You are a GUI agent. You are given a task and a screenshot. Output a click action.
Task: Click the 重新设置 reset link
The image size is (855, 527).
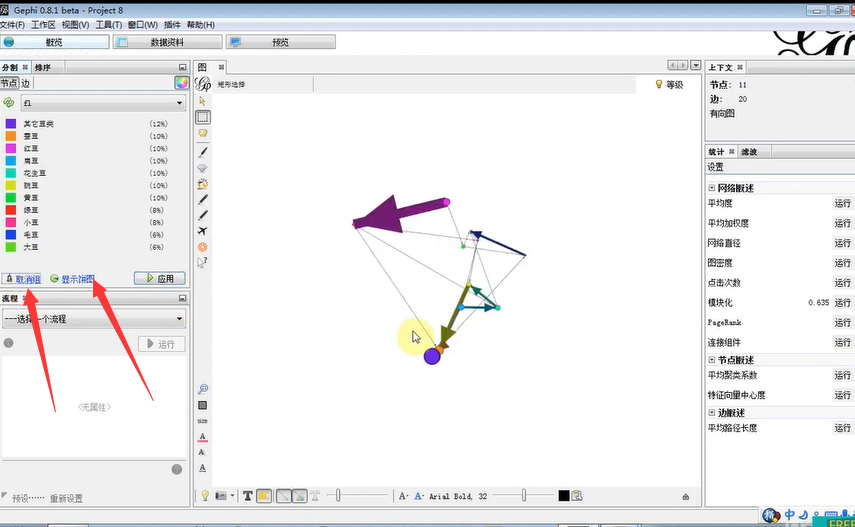[x=66, y=498]
